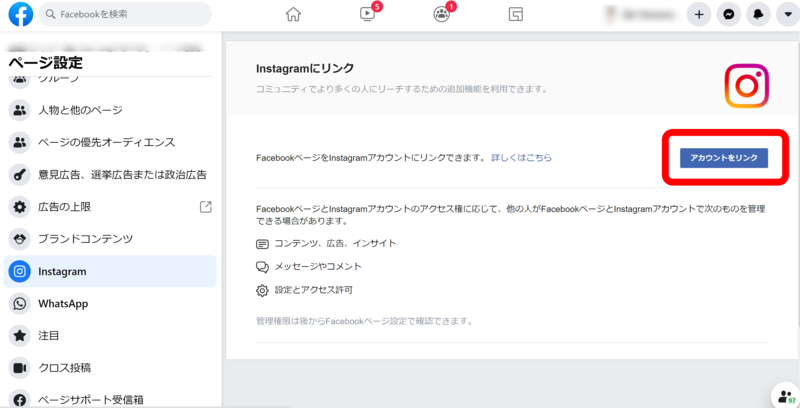Click the handshake icon for ブランドコンテンツ
The height and width of the screenshot is (408, 800).
click(20, 239)
